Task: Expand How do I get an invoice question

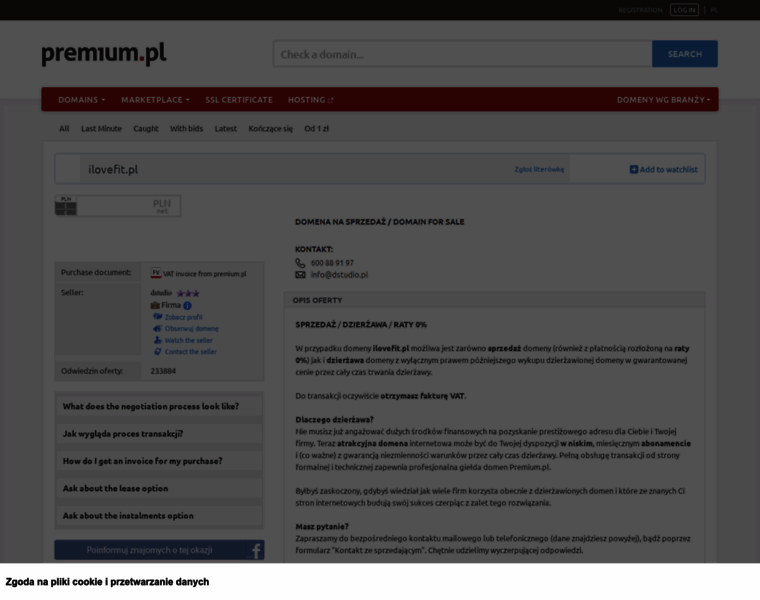Action: 159,461
